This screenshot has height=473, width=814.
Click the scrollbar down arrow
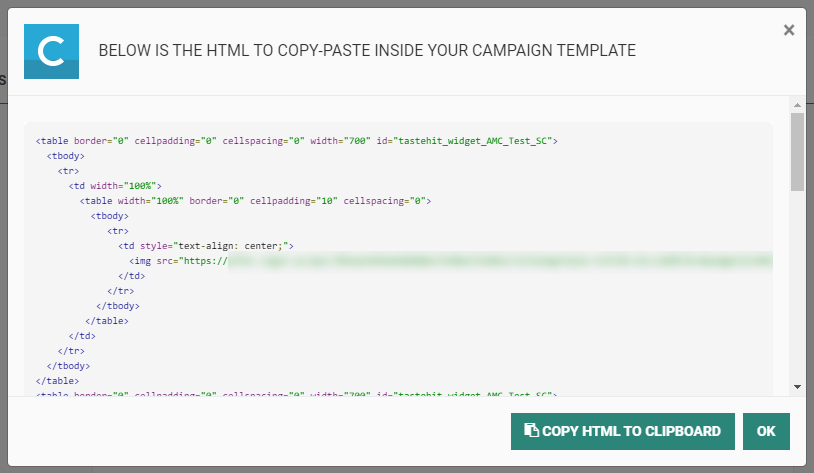coord(797,386)
